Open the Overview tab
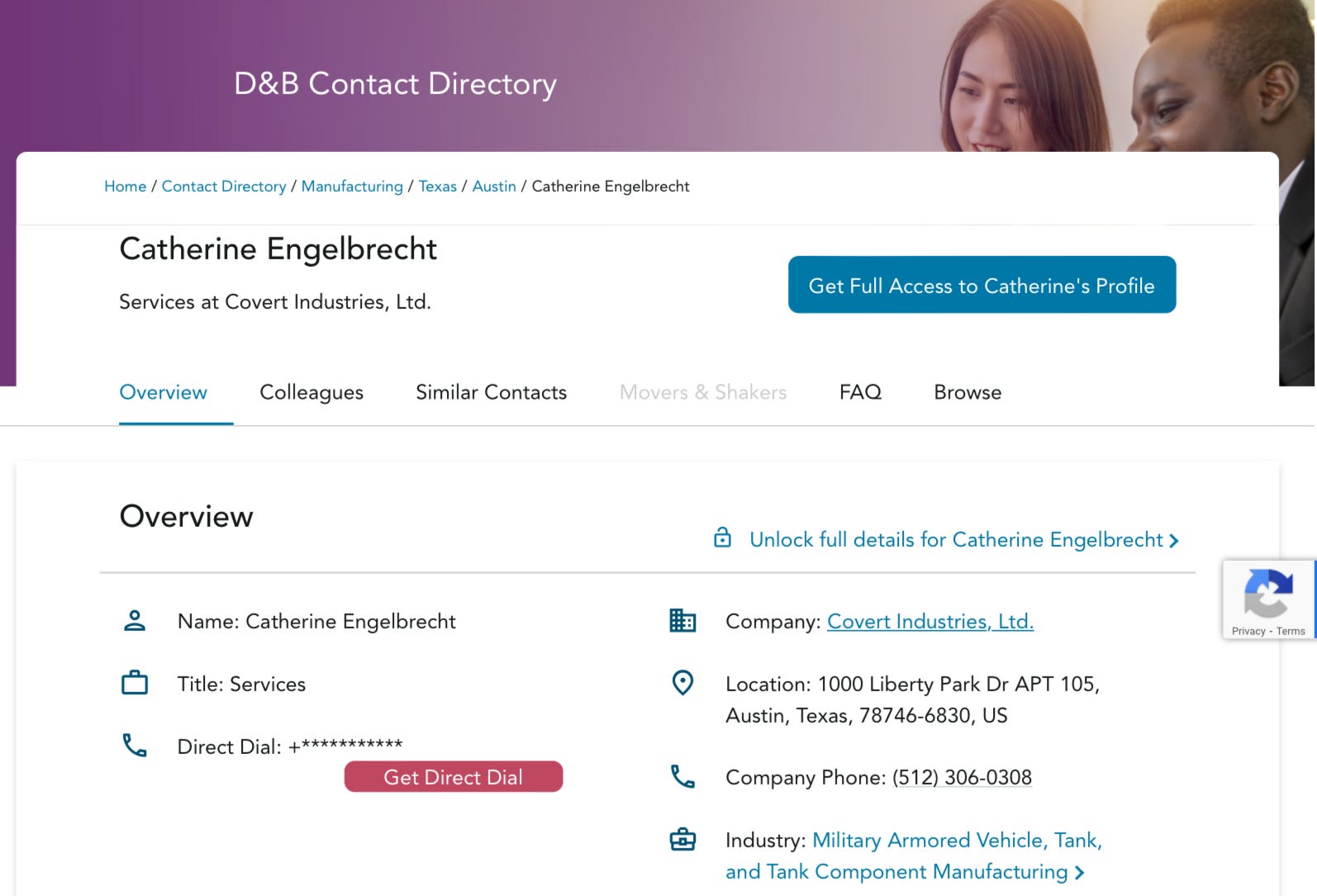The height and width of the screenshot is (896, 1317). tap(164, 392)
